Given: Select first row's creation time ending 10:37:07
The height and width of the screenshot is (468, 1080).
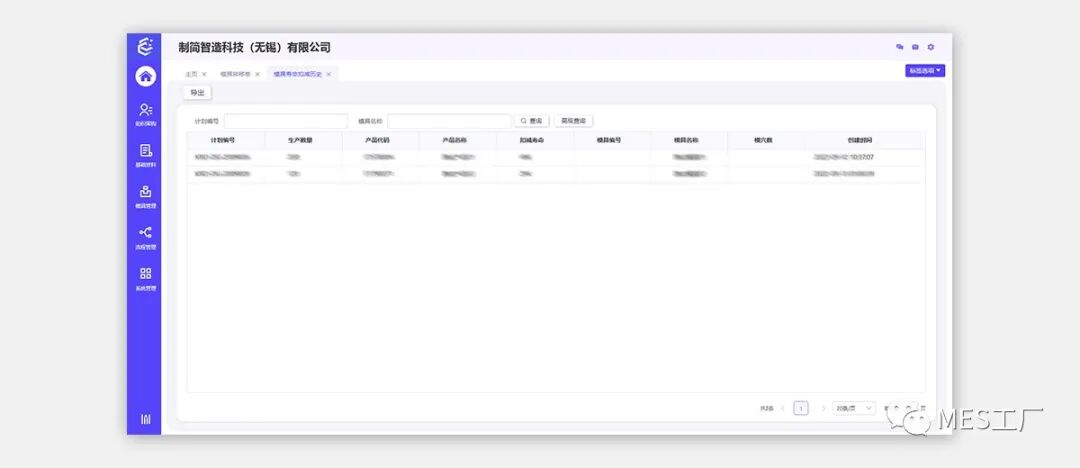Looking at the screenshot, I should click(x=844, y=157).
